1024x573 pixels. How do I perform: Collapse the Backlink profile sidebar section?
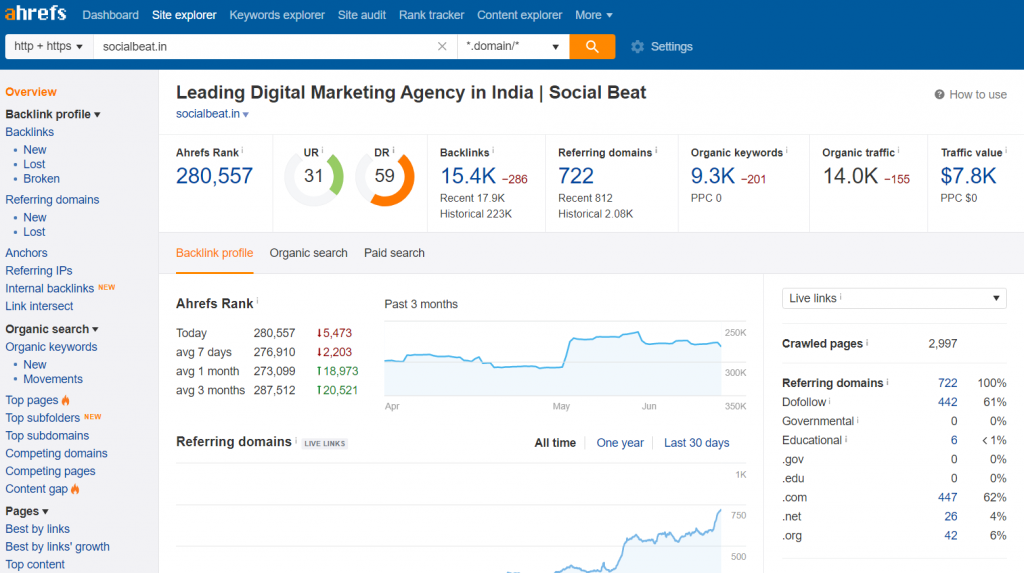coord(53,114)
